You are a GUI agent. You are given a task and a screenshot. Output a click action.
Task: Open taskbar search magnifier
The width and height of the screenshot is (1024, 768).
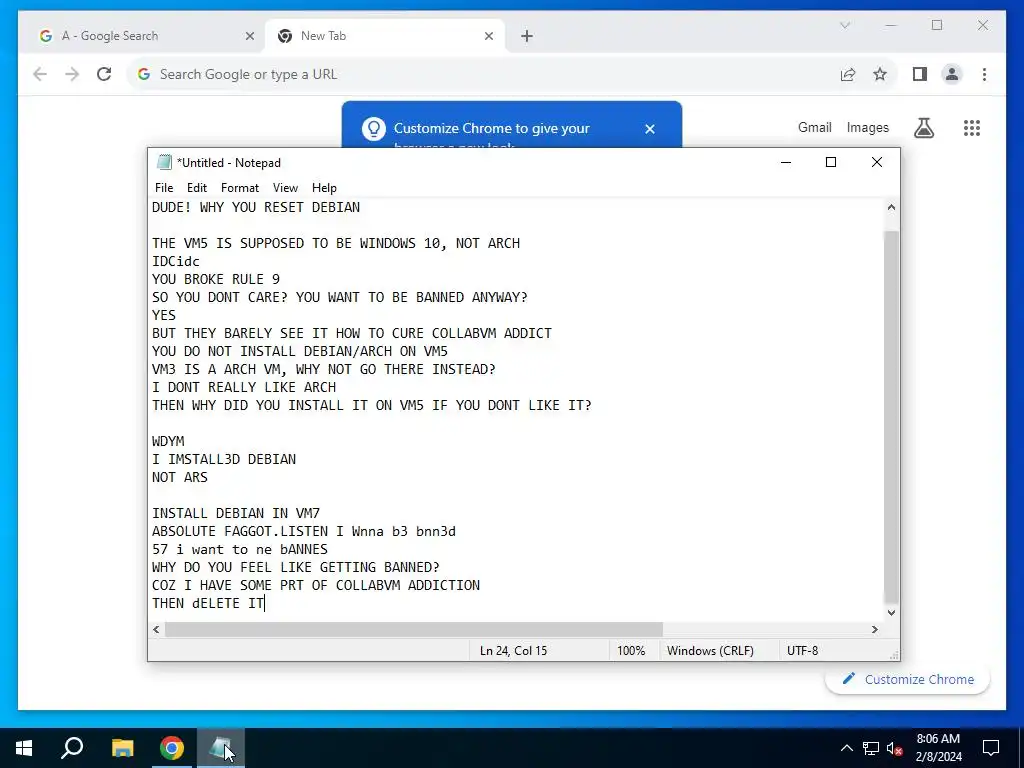click(72, 748)
